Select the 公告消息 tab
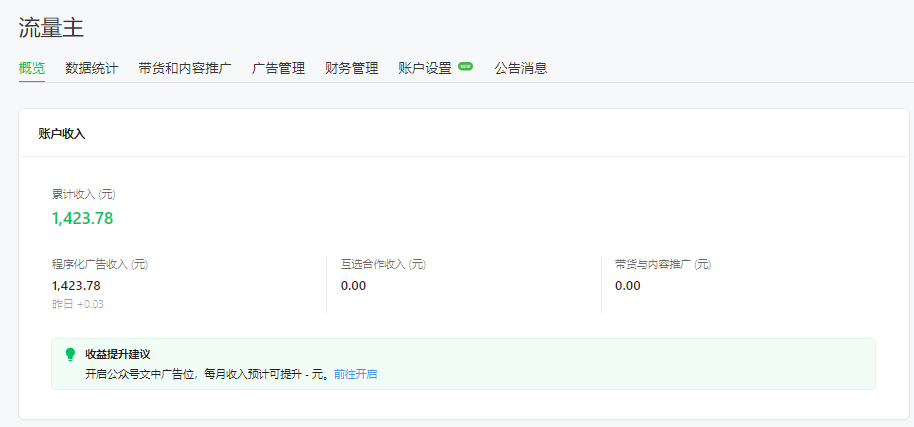 click(521, 68)
